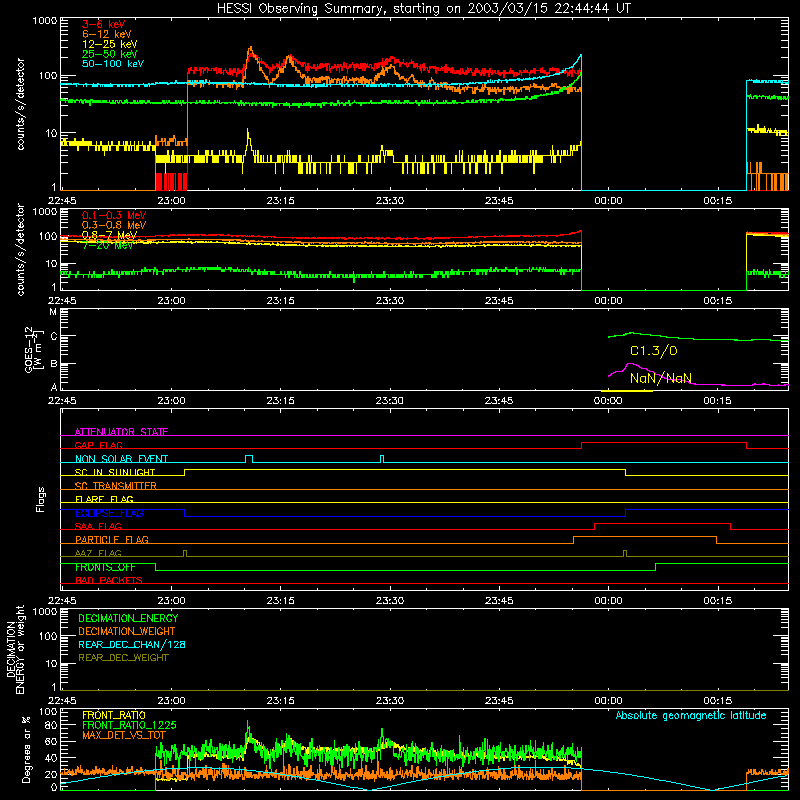Click the raised SAA_FLAG segment
Image resolution: width=800 pixels, height=800 pixels.
662,523
